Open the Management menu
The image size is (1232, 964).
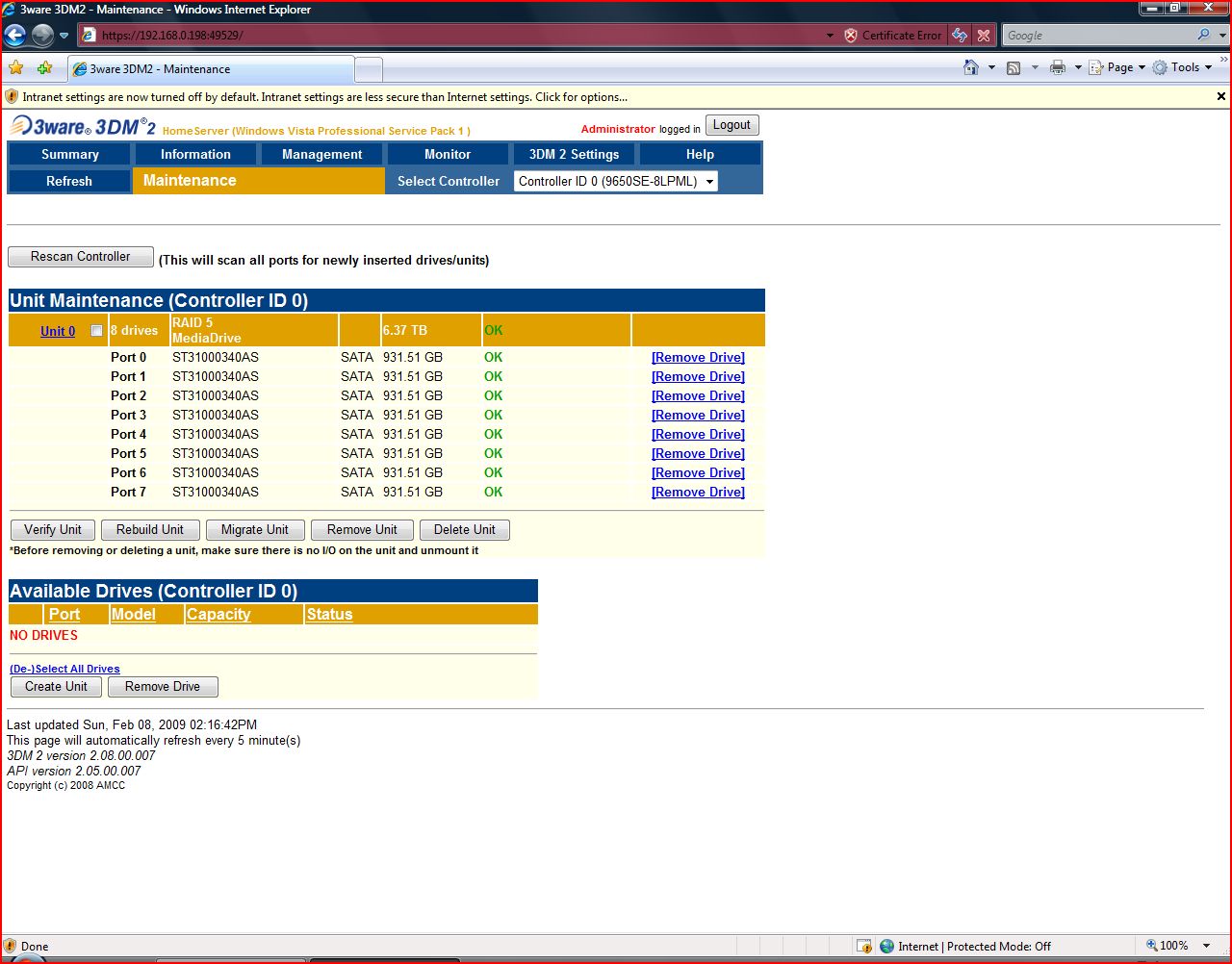pyautogui.click(x=321, y=154)
